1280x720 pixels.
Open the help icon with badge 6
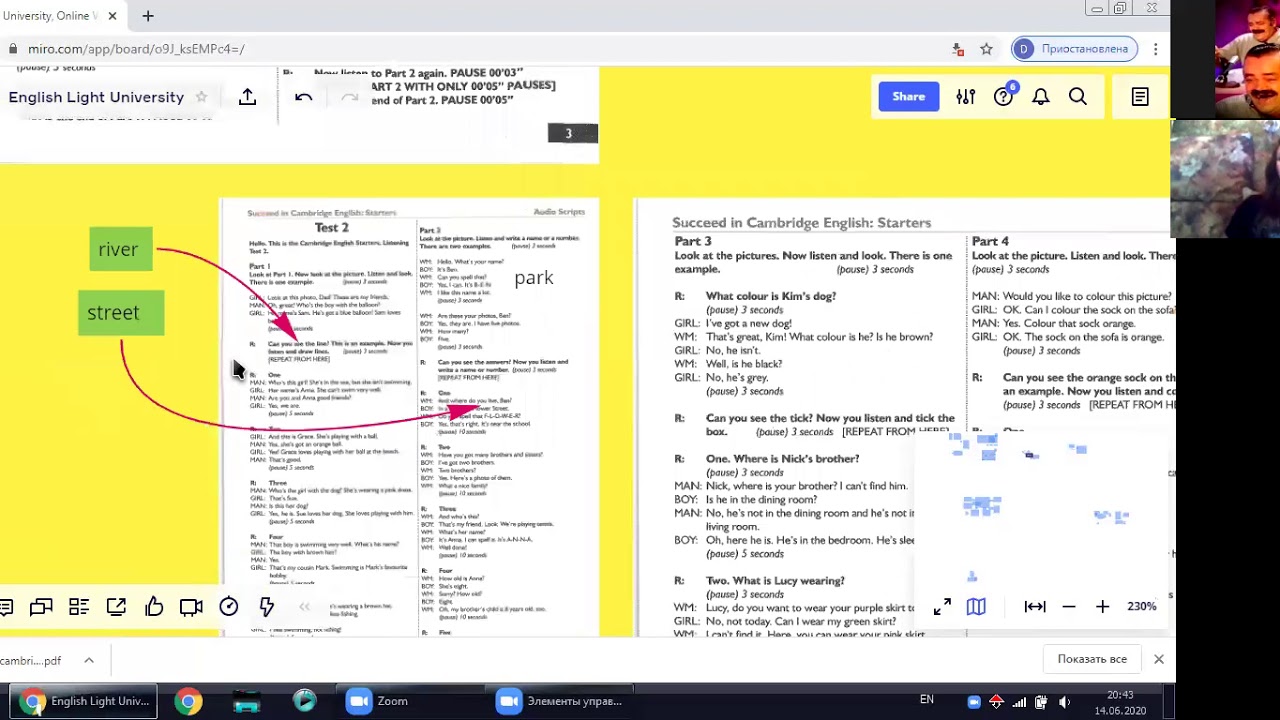click(1004, 96)
